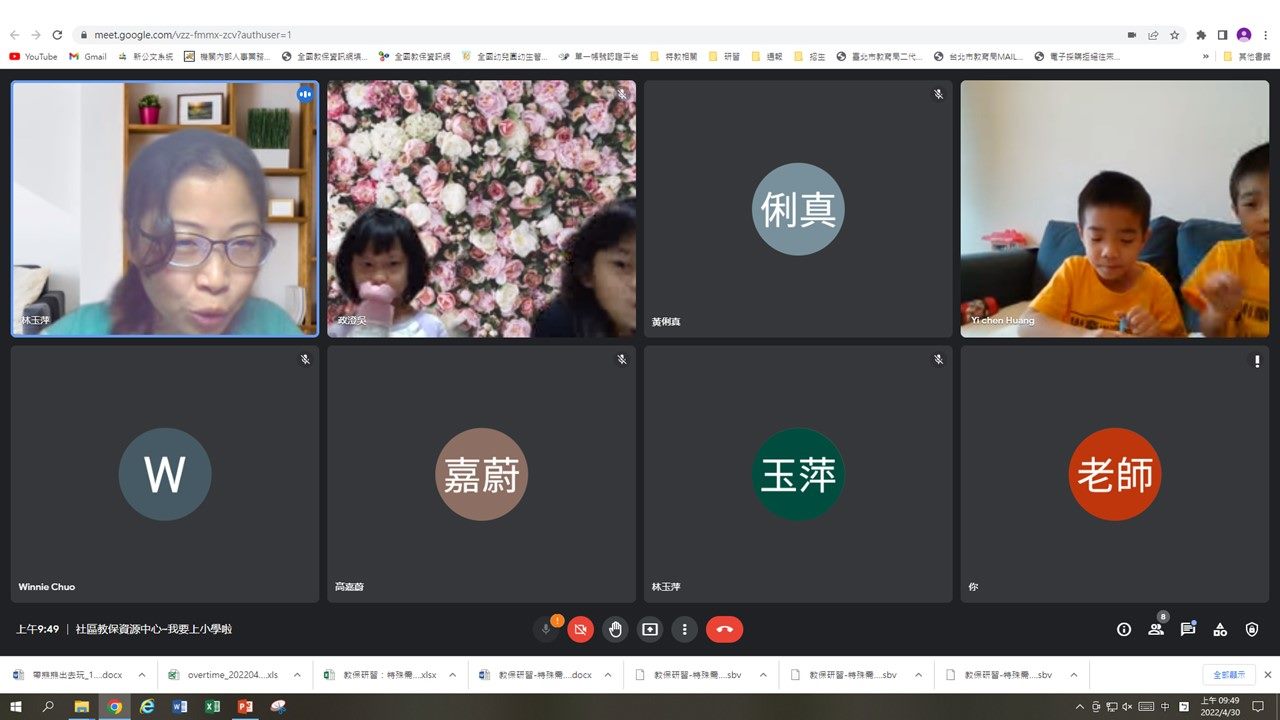Open the xlsx file in downloads bar
This screenshot has height=720, width=1280.
(x=380, y=675)
